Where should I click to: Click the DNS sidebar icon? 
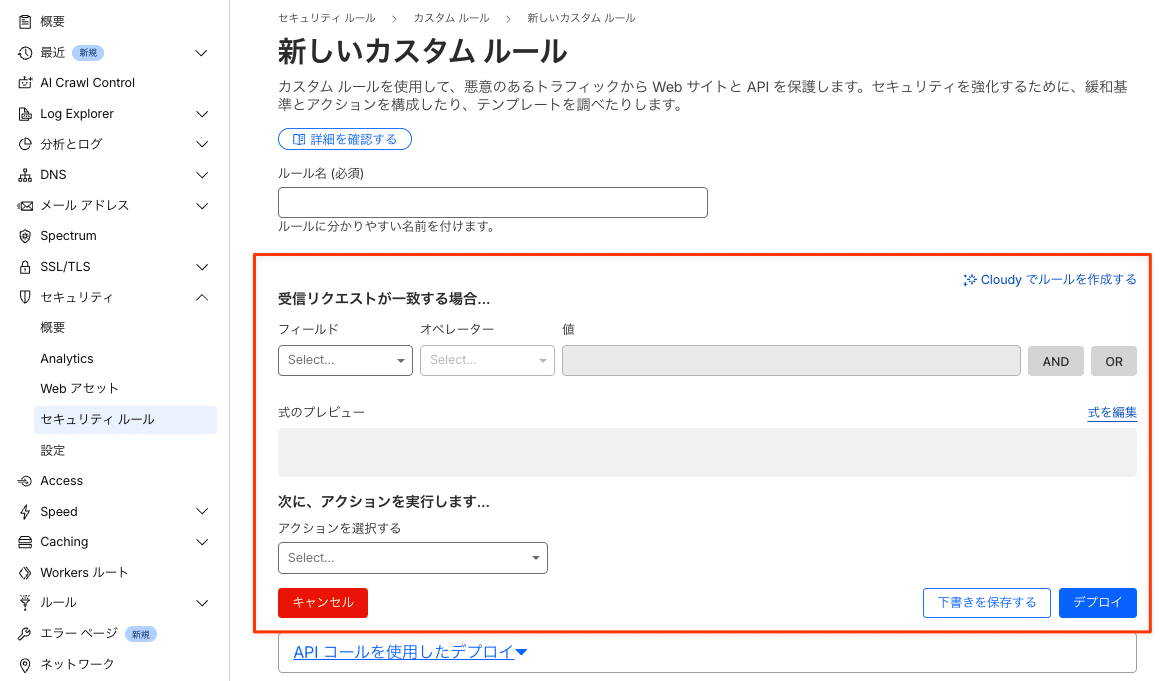25,175
